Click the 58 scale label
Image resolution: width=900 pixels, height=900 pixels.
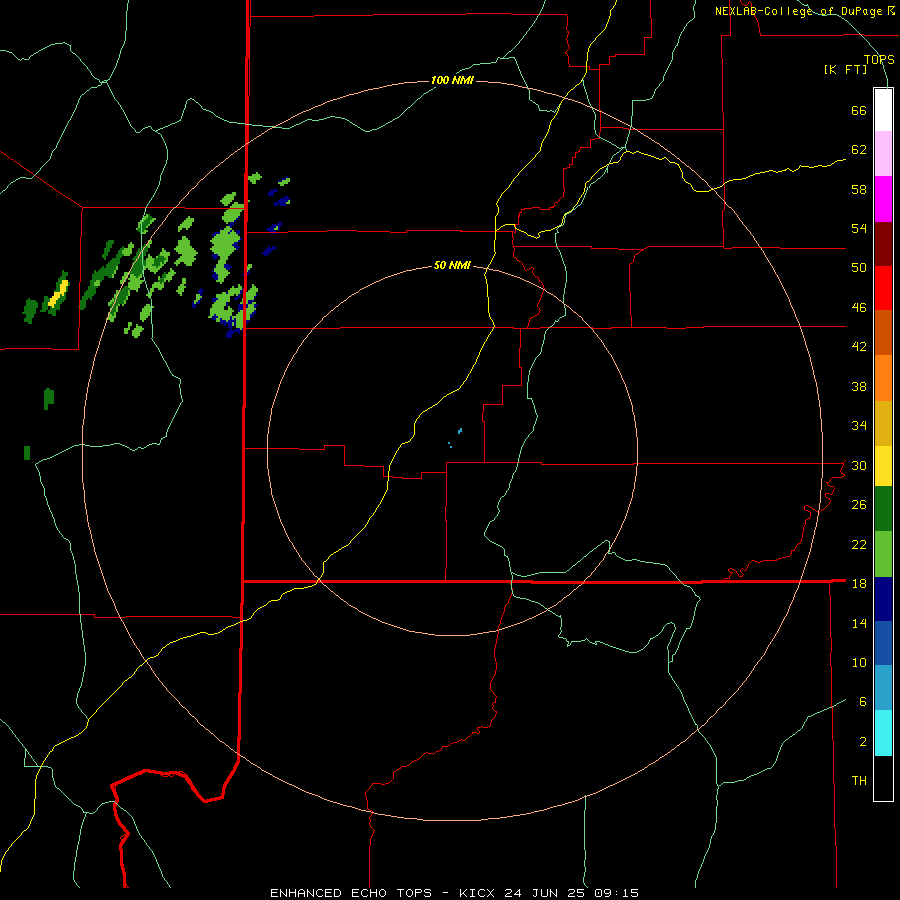pos(859,189)
